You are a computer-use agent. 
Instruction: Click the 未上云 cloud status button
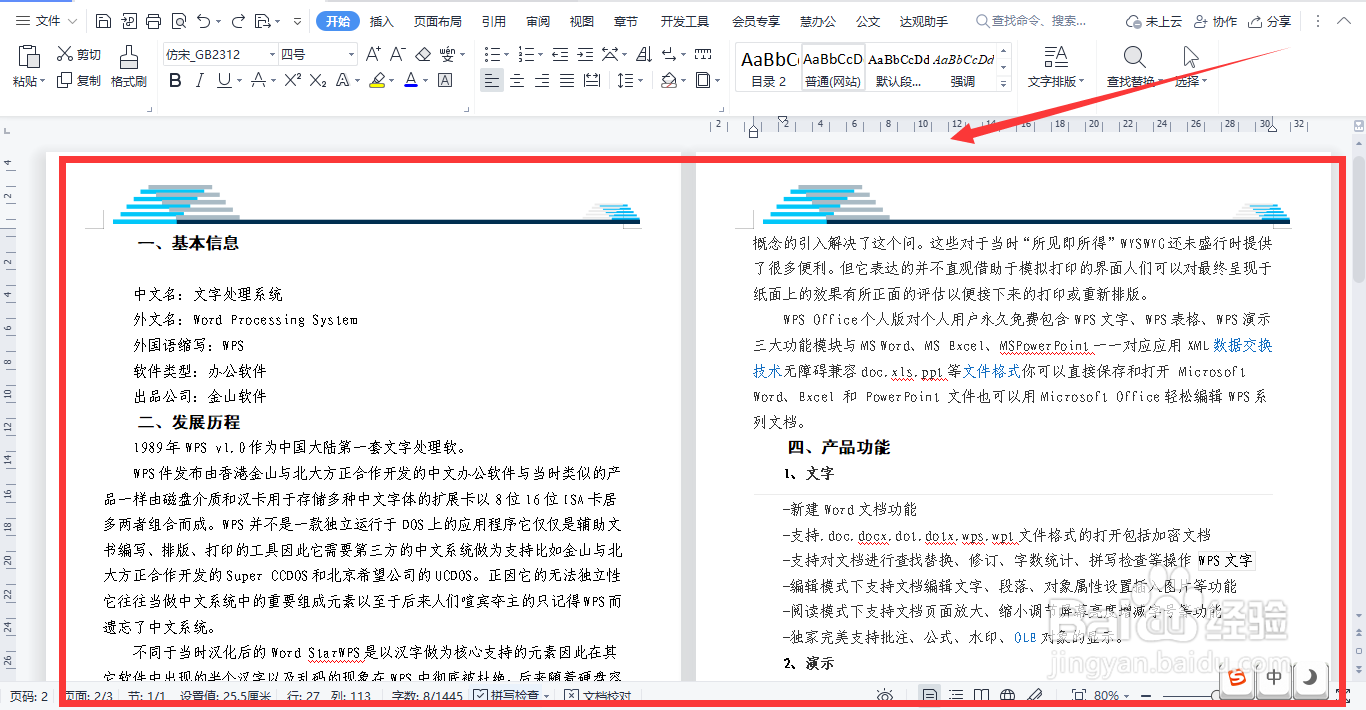1154,21
